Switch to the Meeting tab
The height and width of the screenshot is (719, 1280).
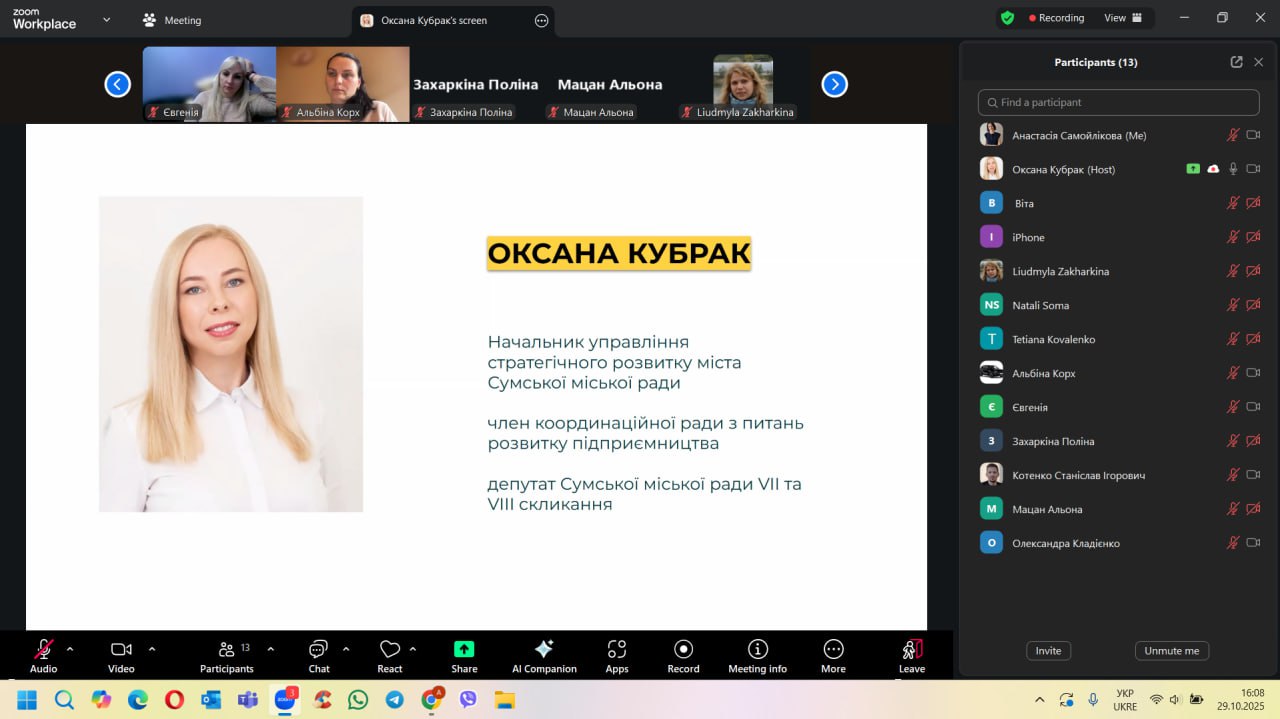click(x=172, y=20)
